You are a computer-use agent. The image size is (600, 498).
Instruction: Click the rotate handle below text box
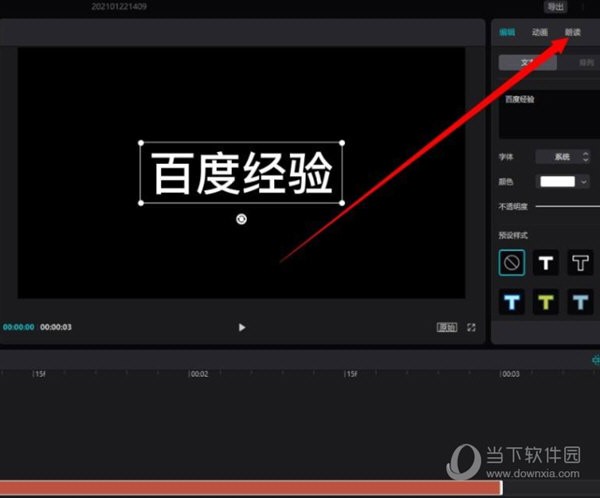point(241,219)
